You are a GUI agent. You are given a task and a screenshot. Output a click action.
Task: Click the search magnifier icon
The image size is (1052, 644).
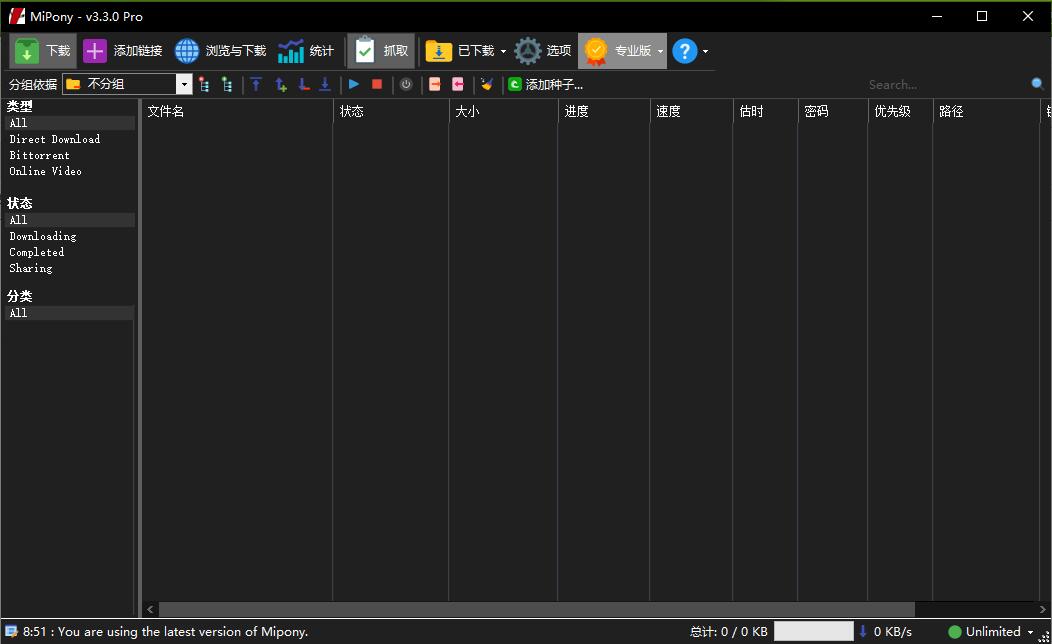(1038, 84)
